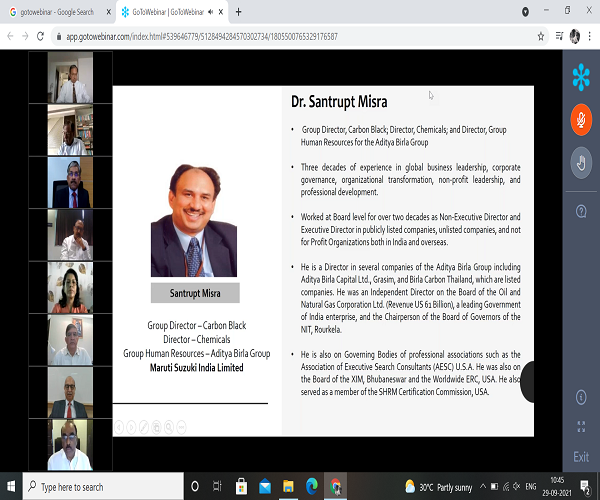This screenshot has height=500, width=600.
Task: Open Cortana circle icon on taskbar
Action: [x=195, y=487]
